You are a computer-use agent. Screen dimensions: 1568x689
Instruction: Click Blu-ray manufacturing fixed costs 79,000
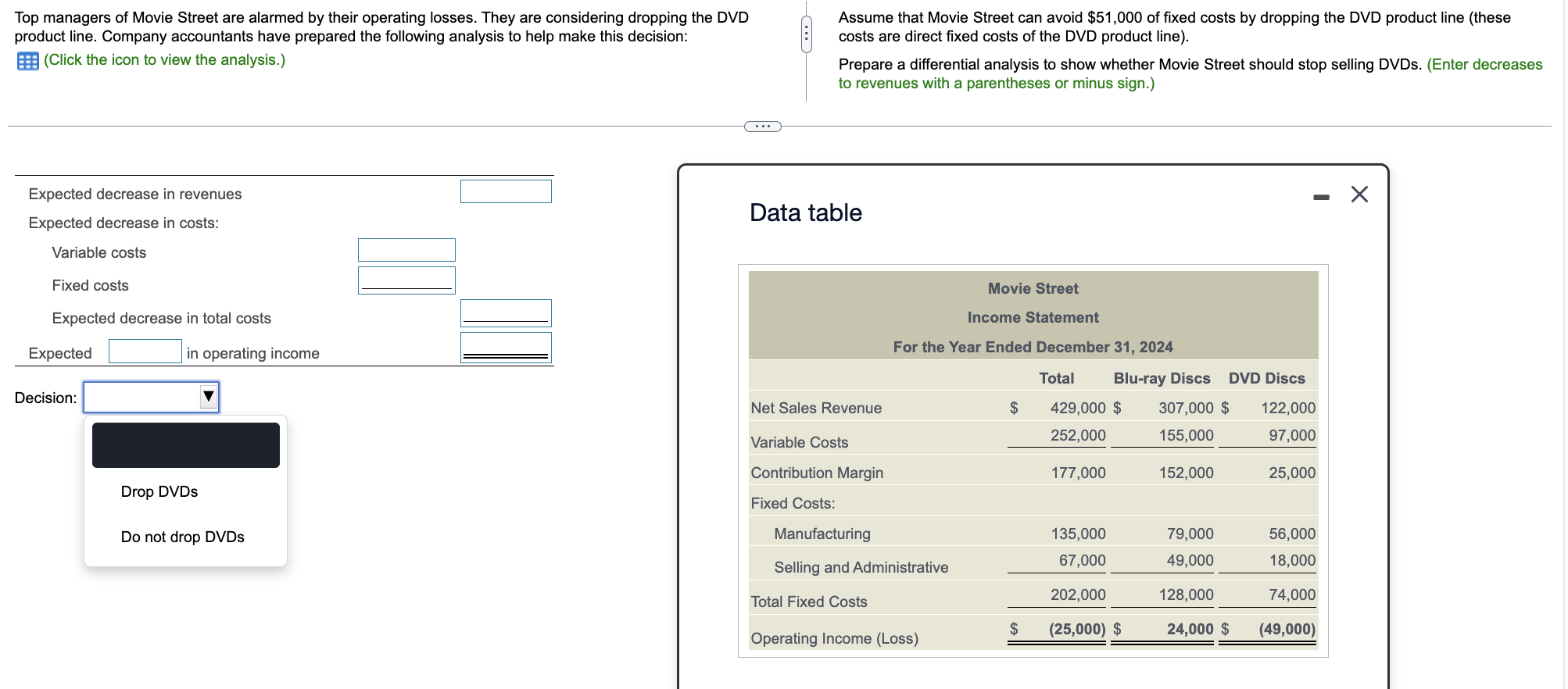(1190, 534)
